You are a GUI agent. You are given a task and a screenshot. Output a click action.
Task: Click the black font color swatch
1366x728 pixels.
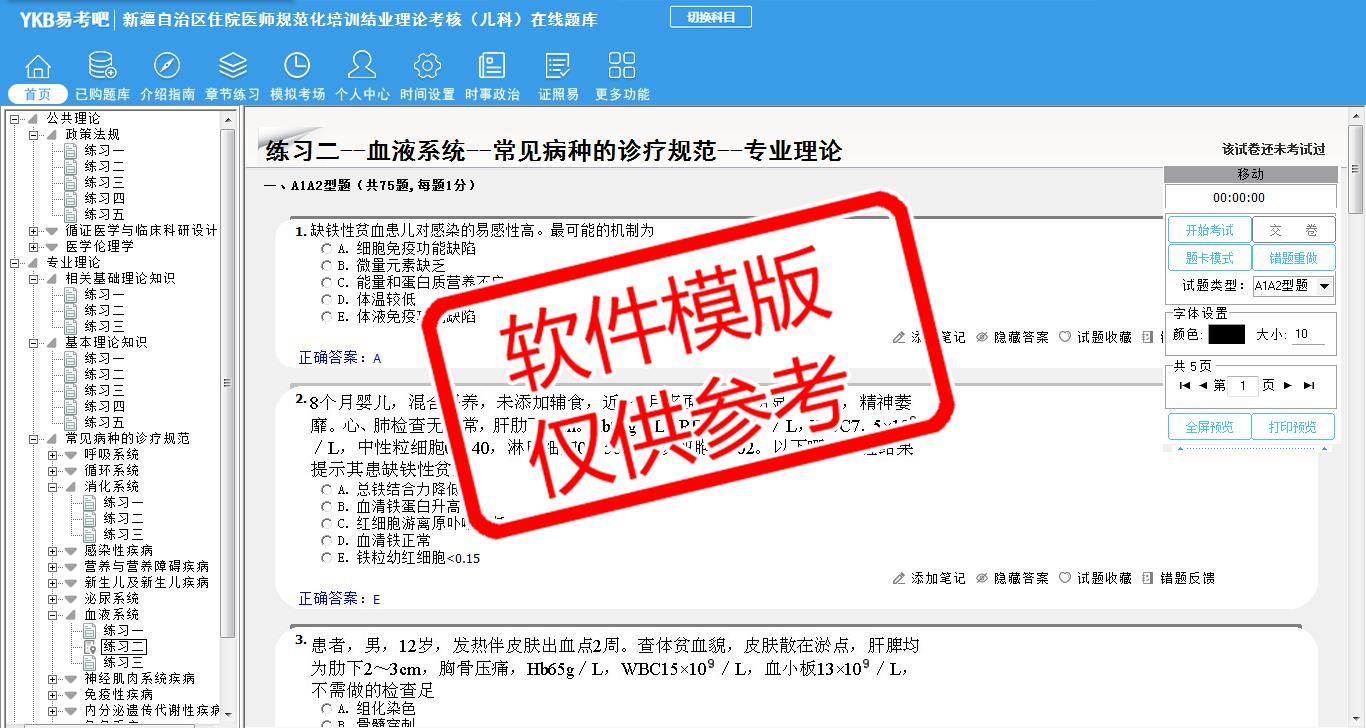click(x=1226, y=335)
